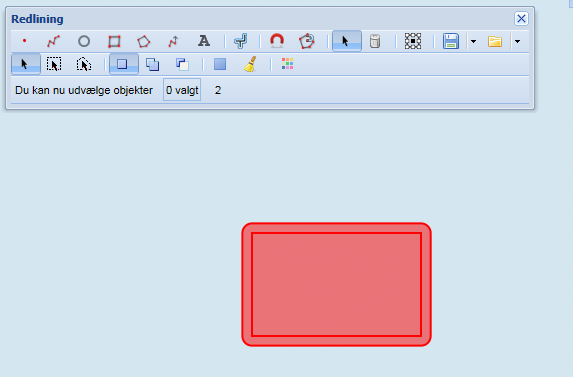
Task: Click the '0 valgt' selection counter
Action: (182, 90)
